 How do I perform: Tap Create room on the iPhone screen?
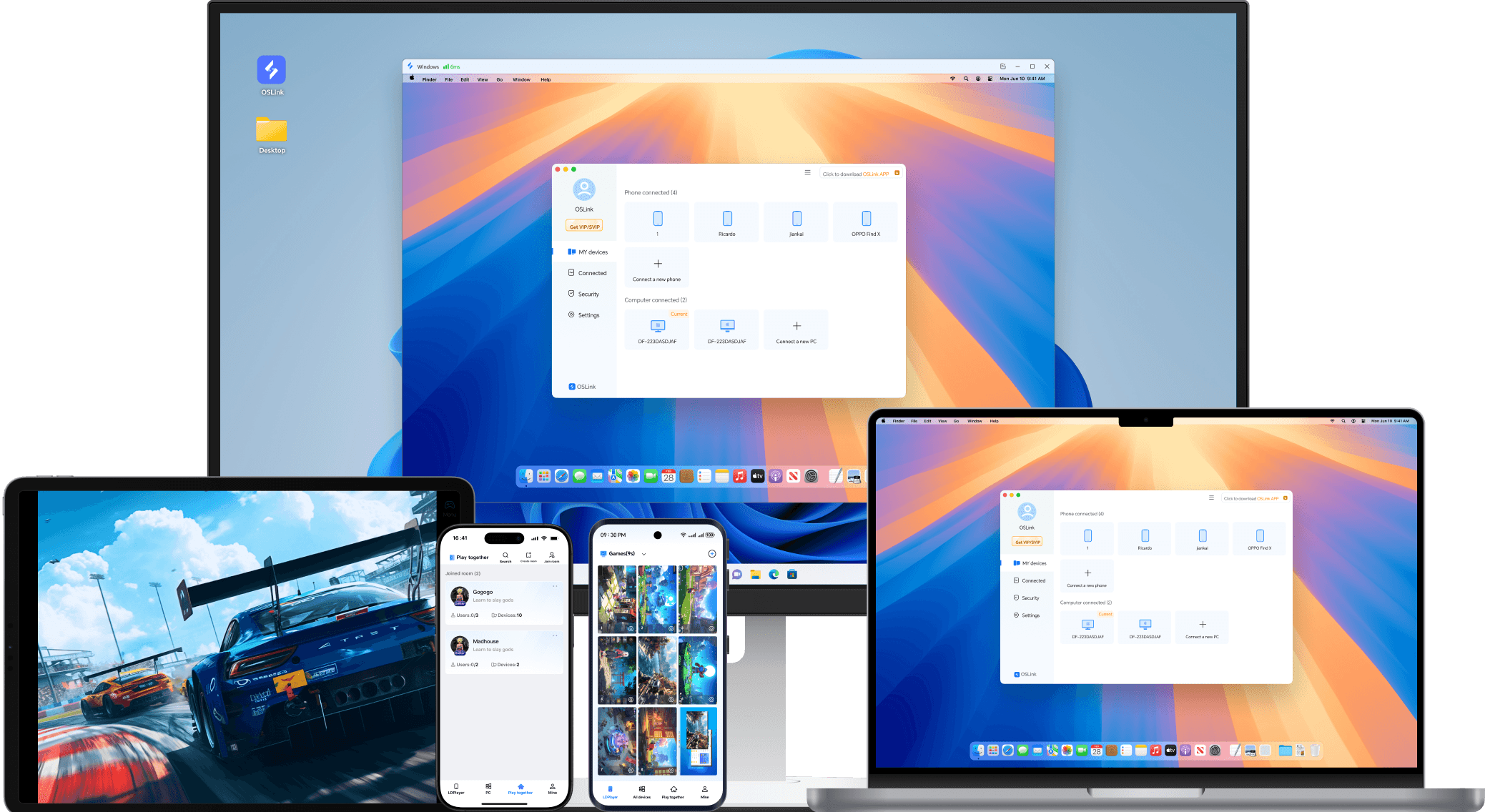click(528, 556)
